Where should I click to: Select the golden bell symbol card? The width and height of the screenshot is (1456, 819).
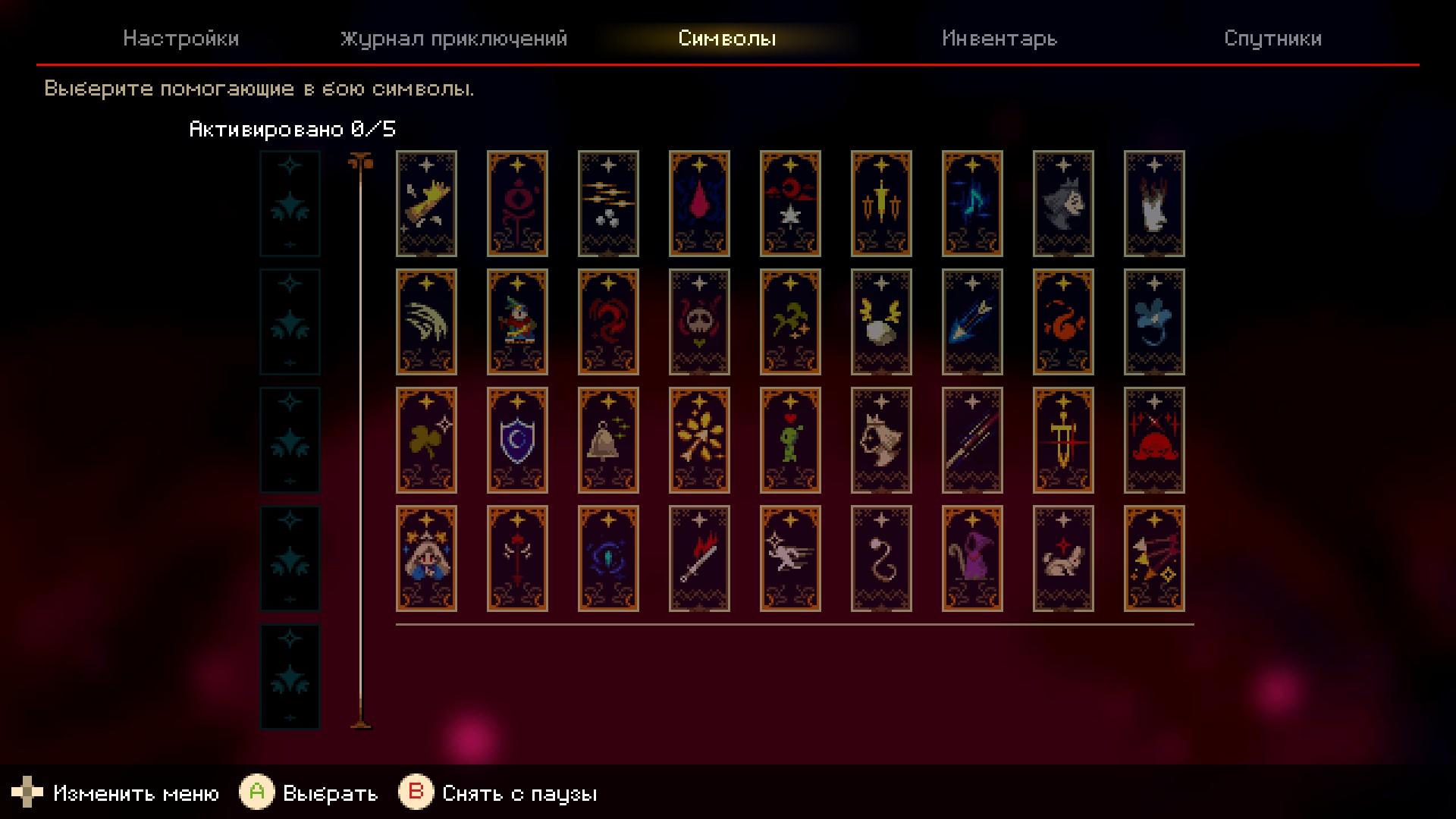tap(608, 440)
